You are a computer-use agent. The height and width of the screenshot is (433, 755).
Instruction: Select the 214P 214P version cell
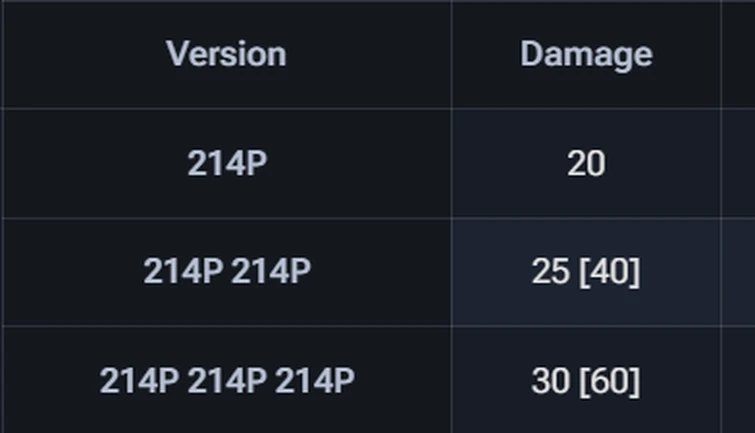[227, 271]
